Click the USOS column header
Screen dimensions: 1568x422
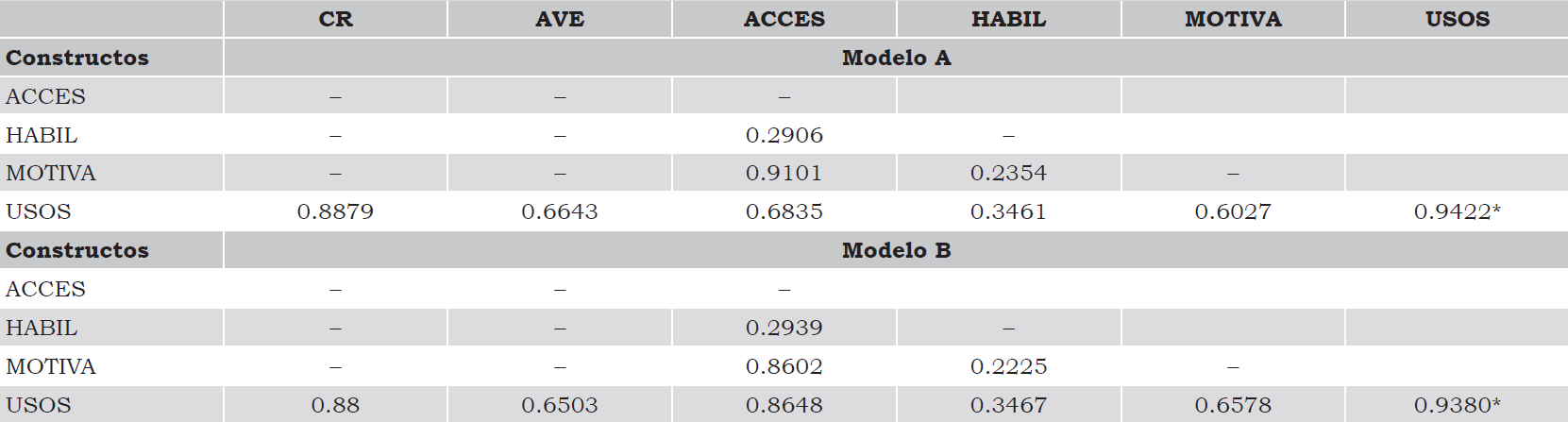click(1457, 19)
